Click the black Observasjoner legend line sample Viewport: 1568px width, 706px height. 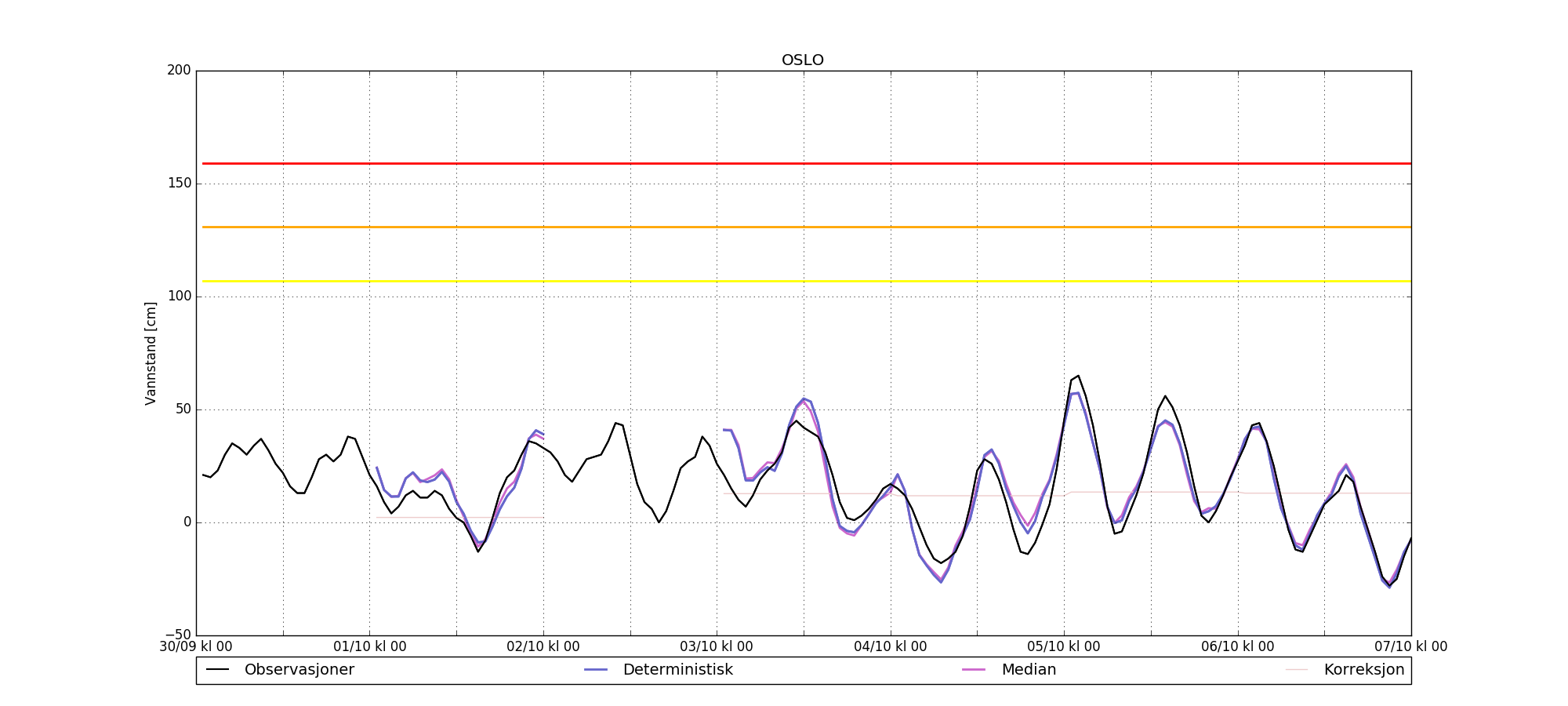click(x=217, y=670)
